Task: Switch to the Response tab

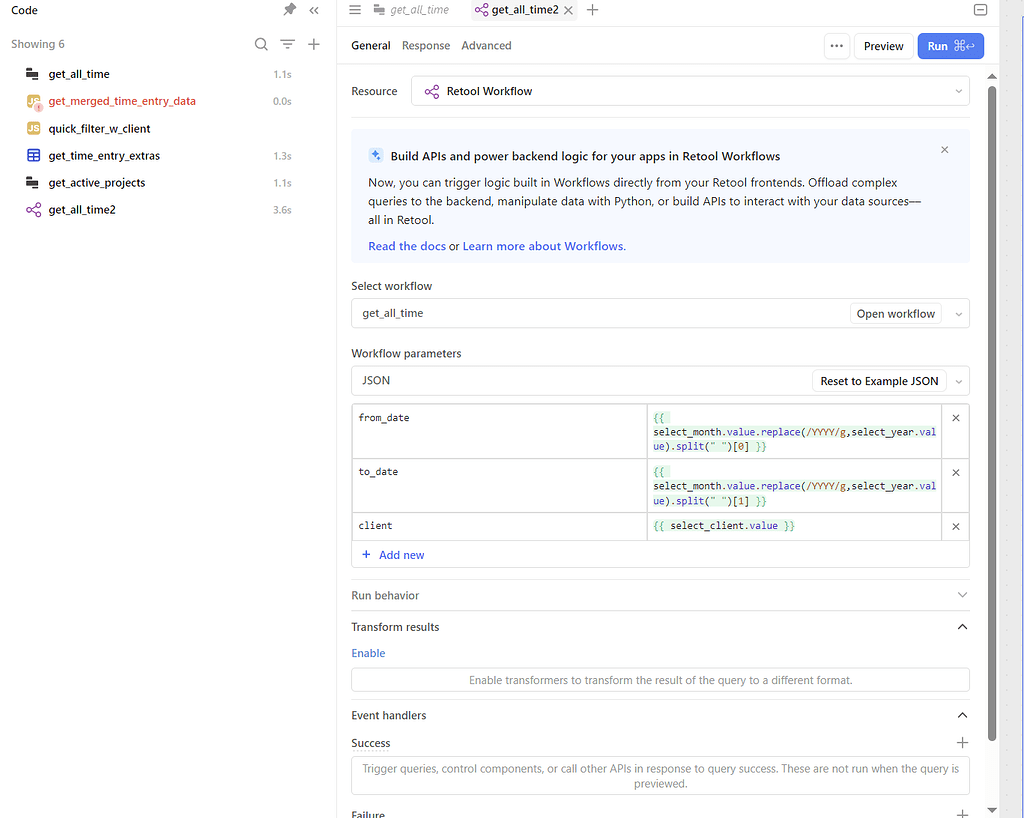Action: click(x=425, y=45)
